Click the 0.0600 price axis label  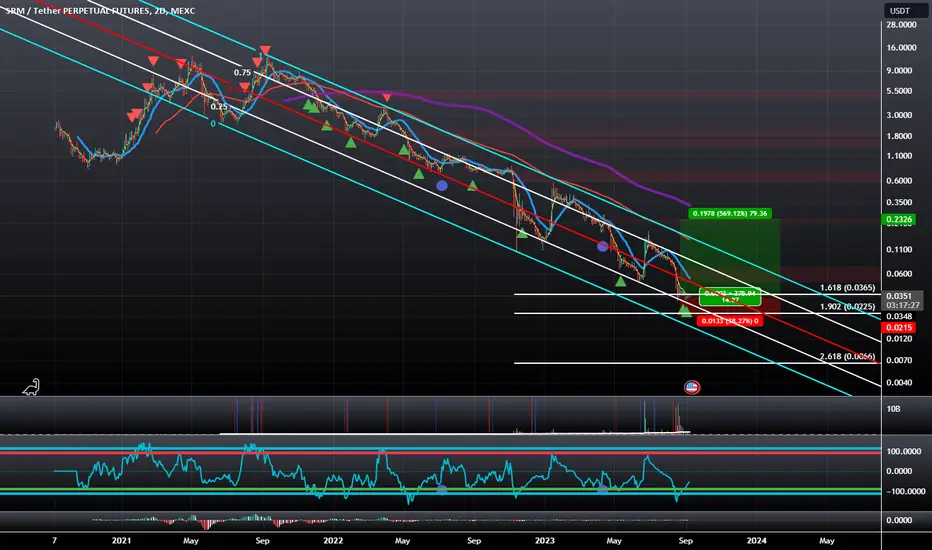(899, 274)
